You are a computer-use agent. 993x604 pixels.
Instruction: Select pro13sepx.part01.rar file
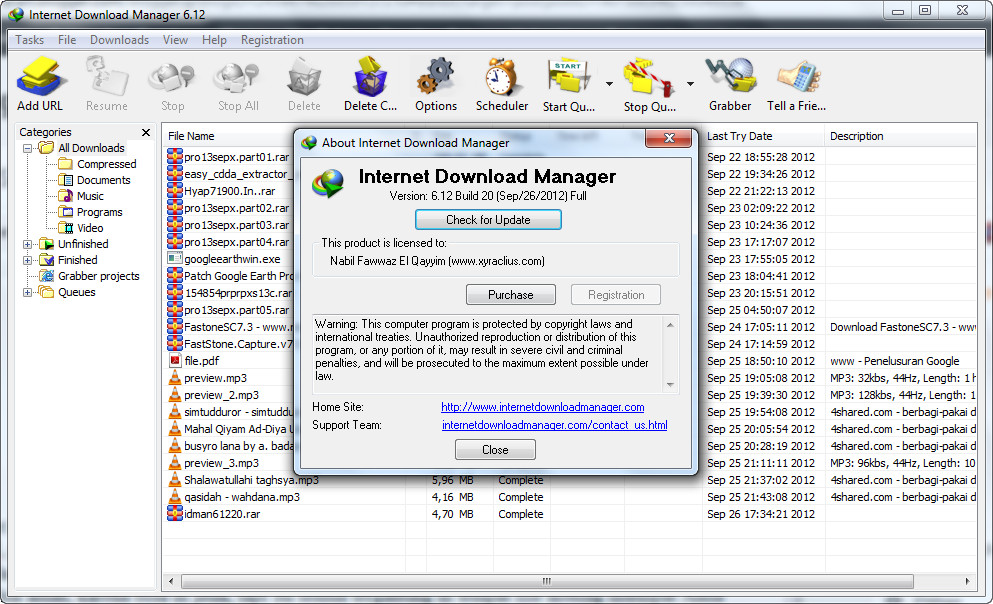click(236, 157)
